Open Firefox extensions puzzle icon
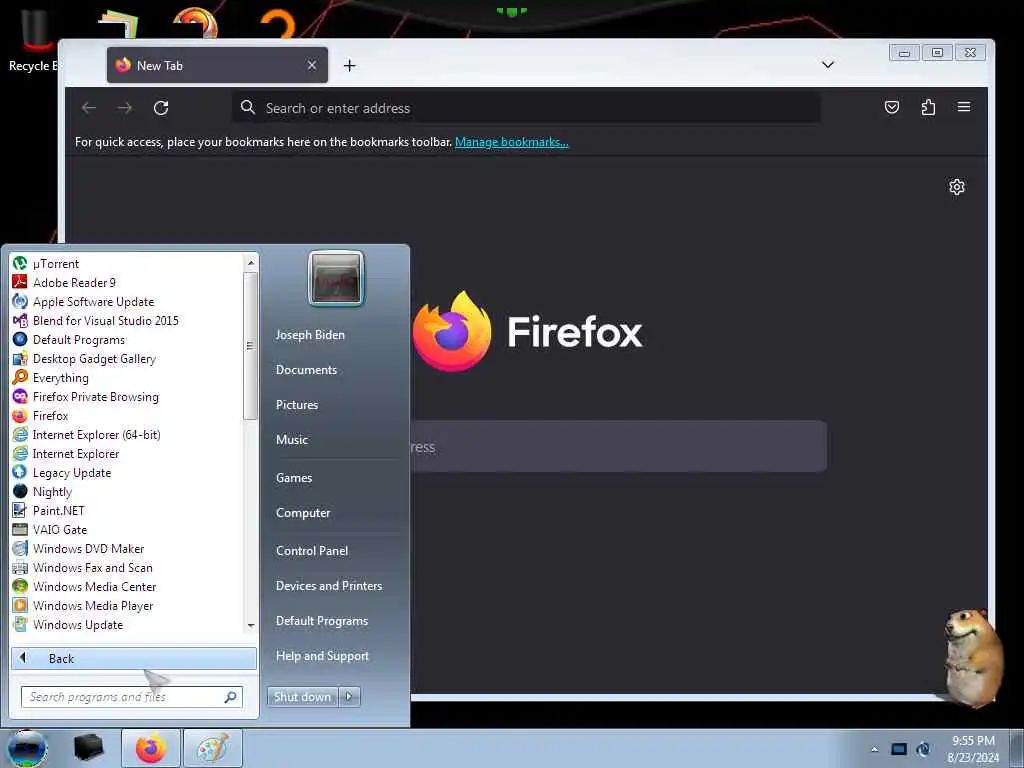The height and width of the screenshot is (768, 1024). point(928,107)
